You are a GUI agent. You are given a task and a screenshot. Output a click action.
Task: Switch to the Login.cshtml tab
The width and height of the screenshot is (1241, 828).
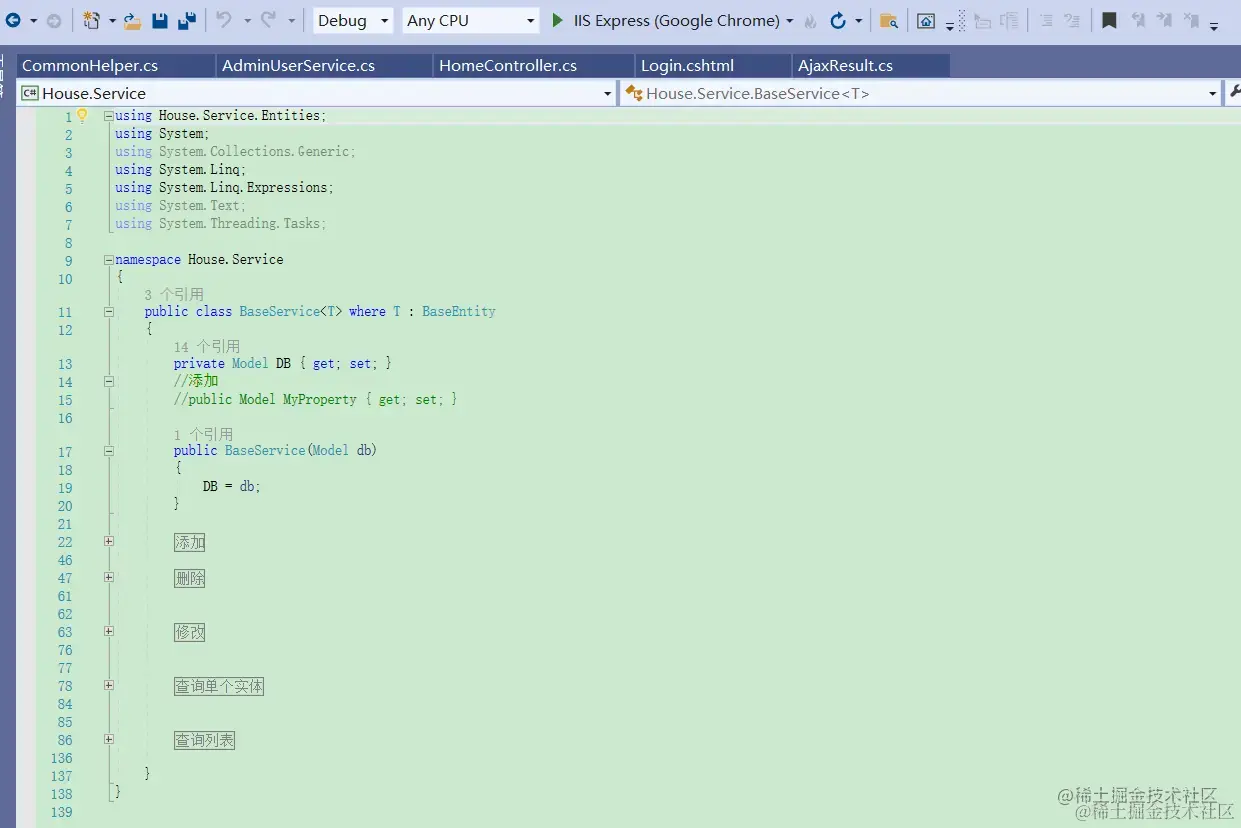click(x=713, y=65)
